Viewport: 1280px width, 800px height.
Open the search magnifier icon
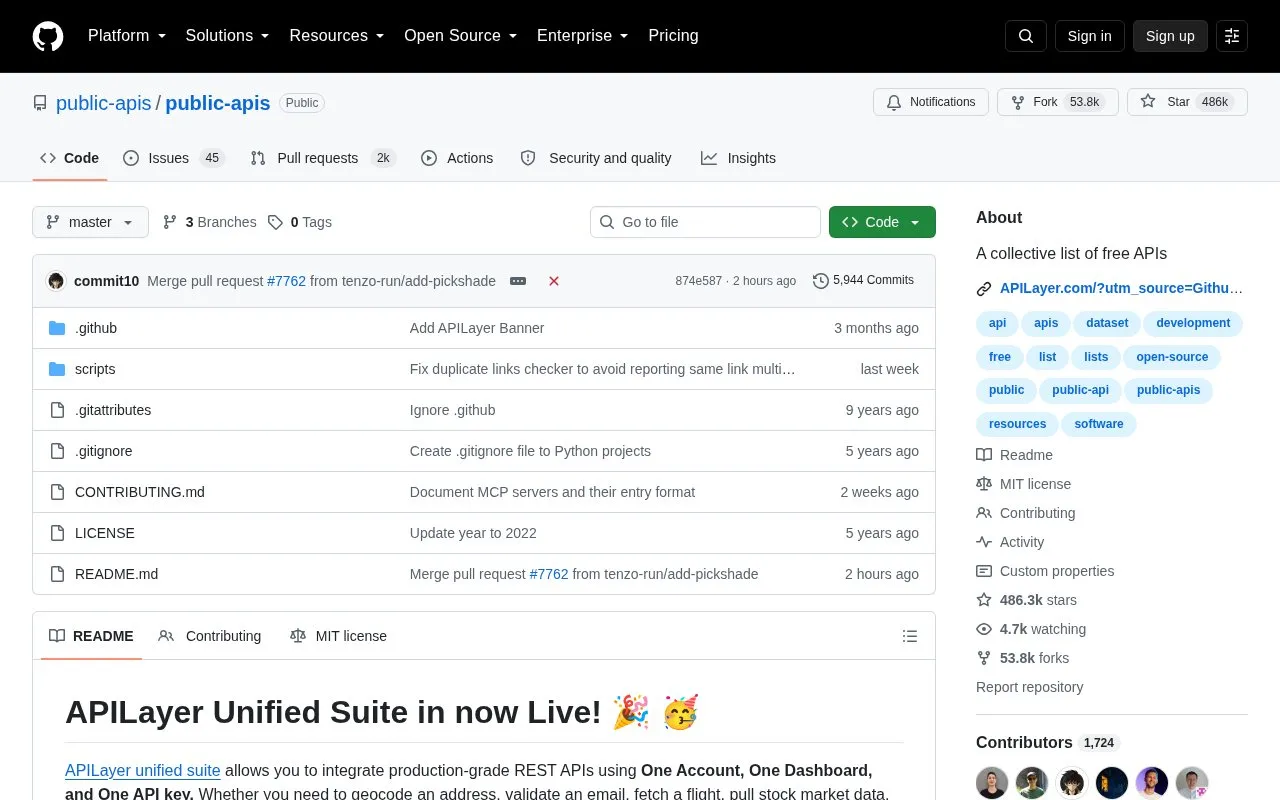(1026, 36)
